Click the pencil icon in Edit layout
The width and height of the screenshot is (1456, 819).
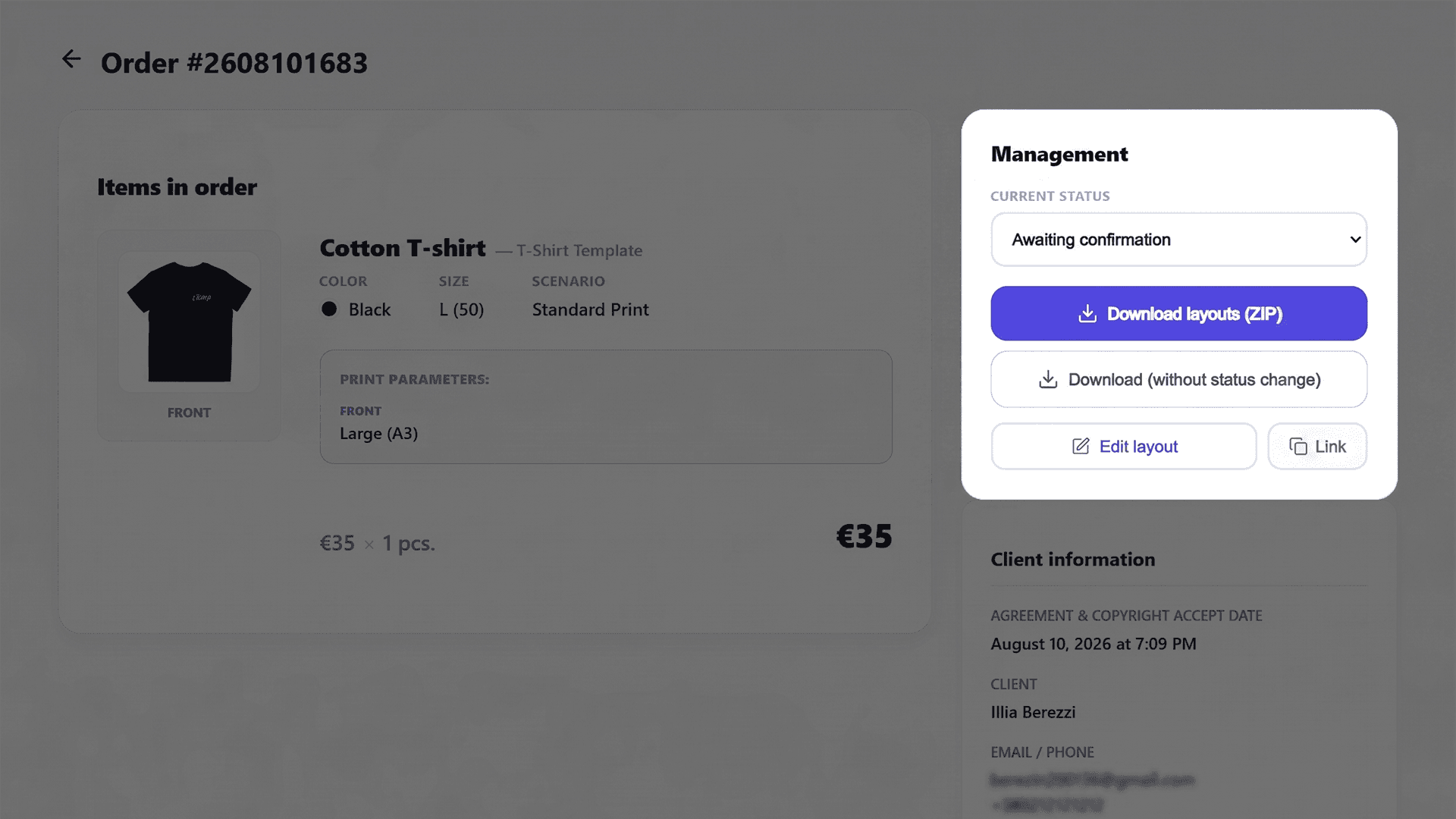[x=1081, y=446]
